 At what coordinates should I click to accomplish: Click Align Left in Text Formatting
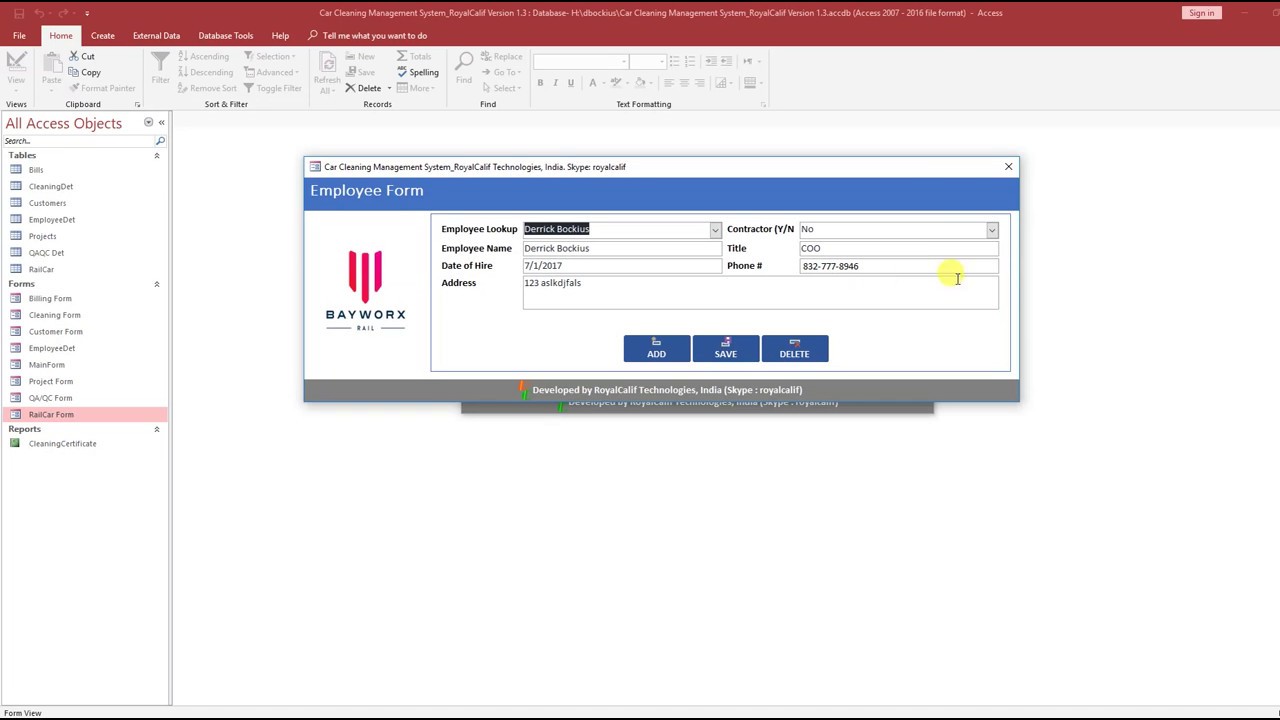(x=669, y=83)
